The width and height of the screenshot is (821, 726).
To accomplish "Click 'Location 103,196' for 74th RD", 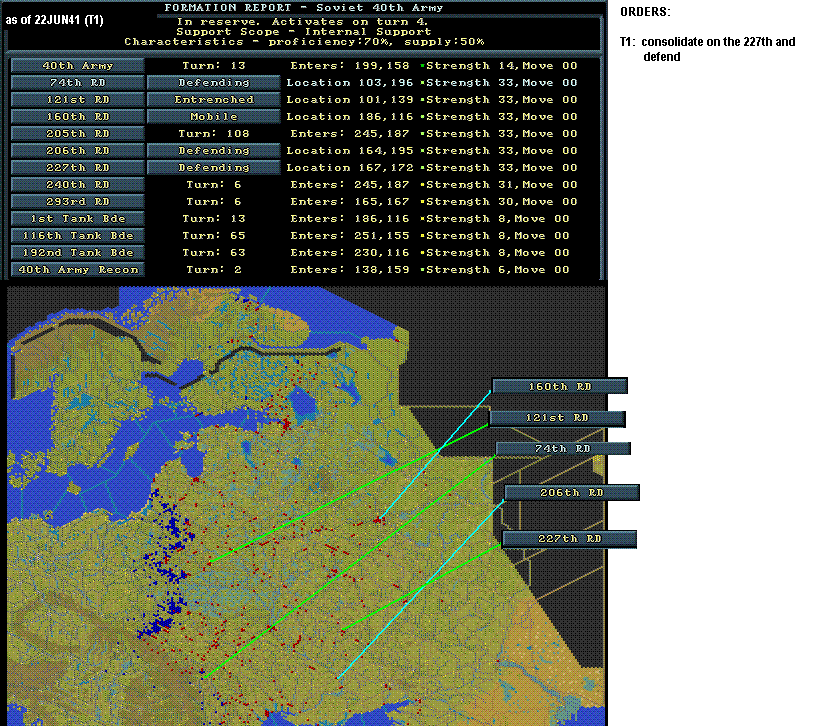I will (x=350, y=83).
